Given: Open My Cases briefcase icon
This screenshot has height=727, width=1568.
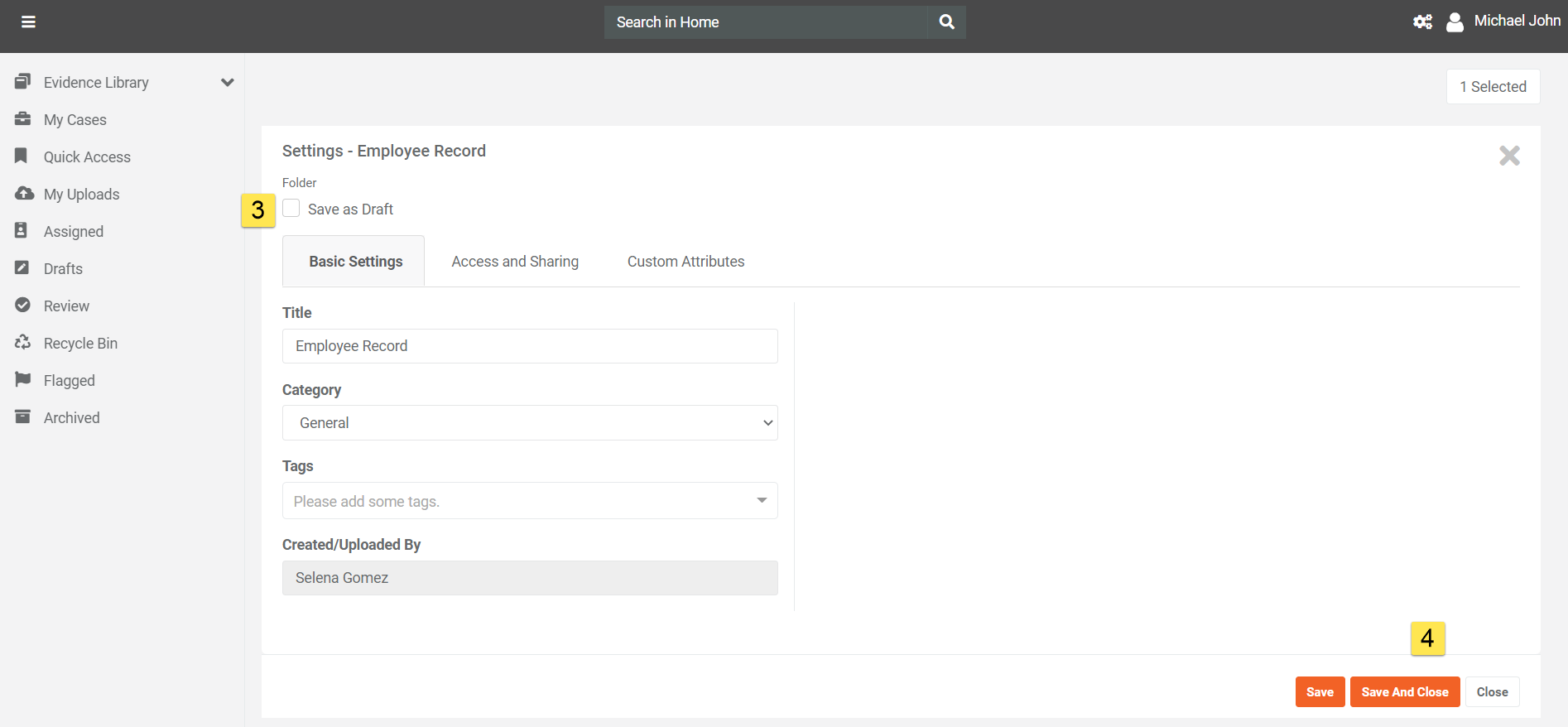Looking at the screenshot, I should [23, 119].
